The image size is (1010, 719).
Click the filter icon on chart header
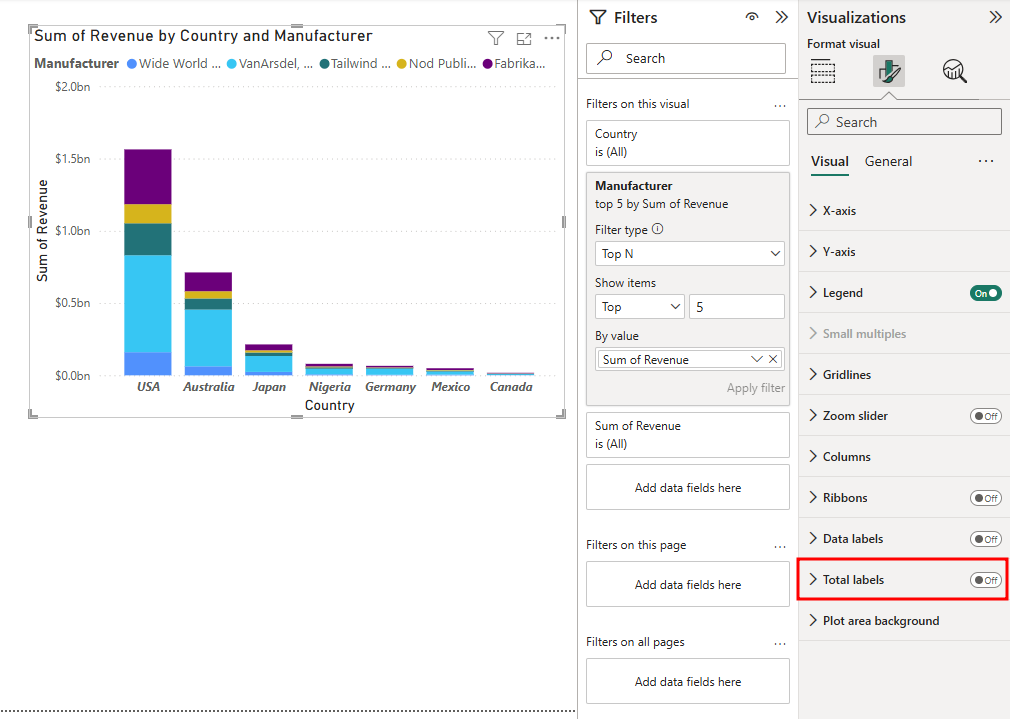pos(495,38)
